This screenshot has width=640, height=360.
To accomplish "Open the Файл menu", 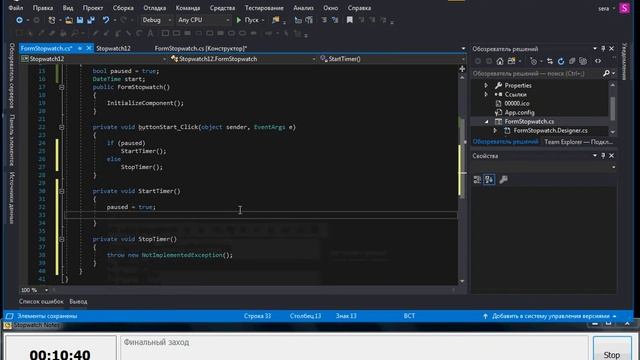I will [16, 8].
